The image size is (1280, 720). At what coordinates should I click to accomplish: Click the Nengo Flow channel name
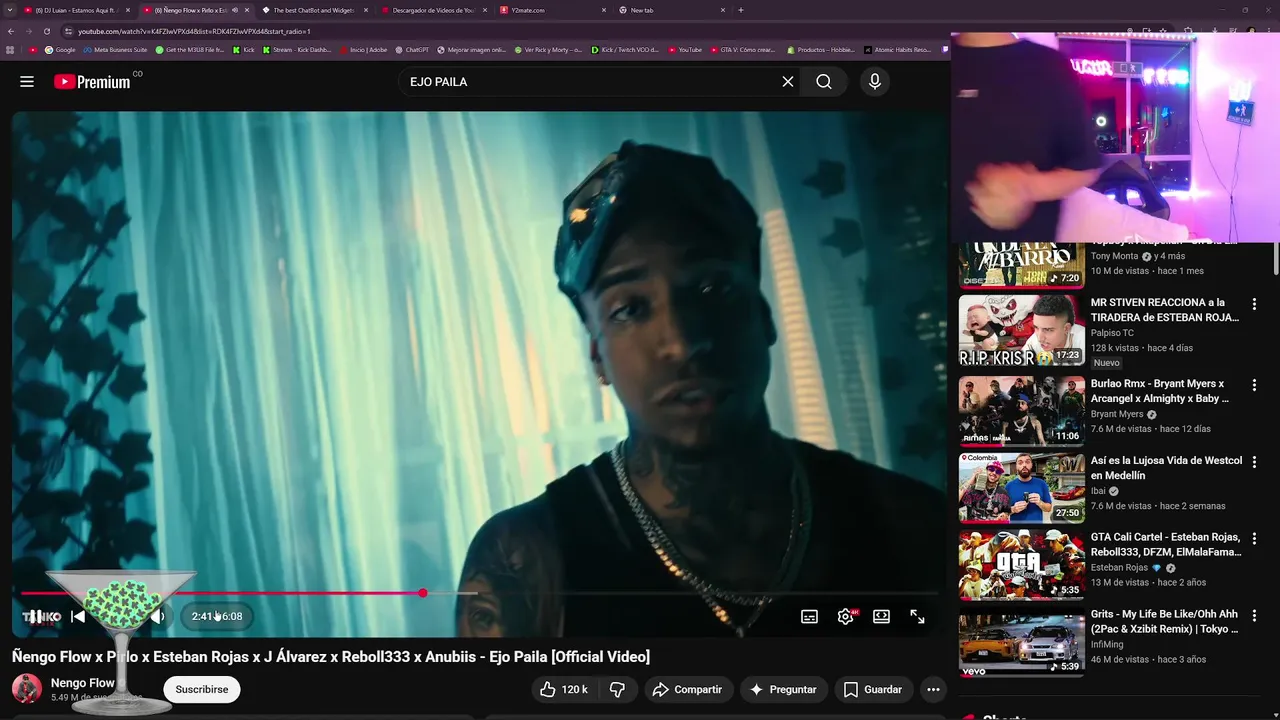(83, 683)
